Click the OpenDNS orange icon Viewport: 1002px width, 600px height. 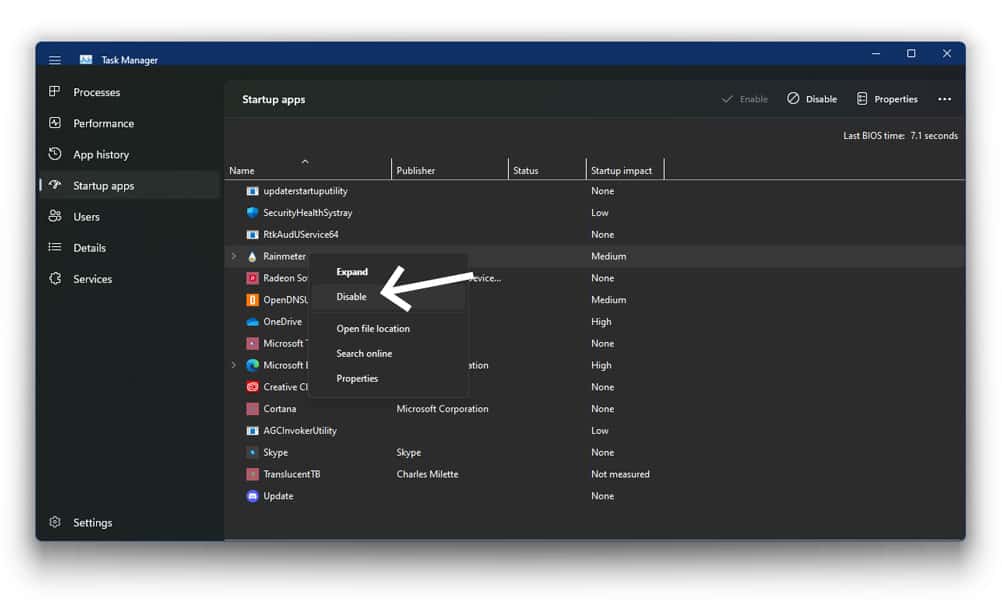[252, 300]
